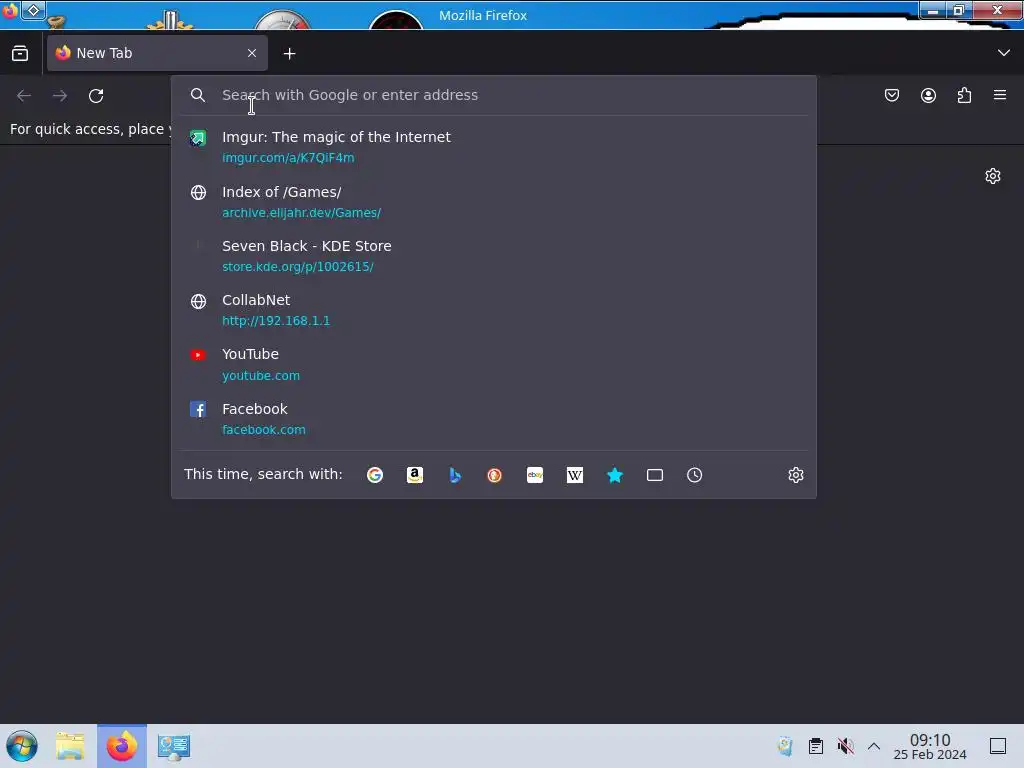The width and height of the screenshot is (1024, 768).
Task: Open the YouTube suggestion
Action: (x=494, y=364)
